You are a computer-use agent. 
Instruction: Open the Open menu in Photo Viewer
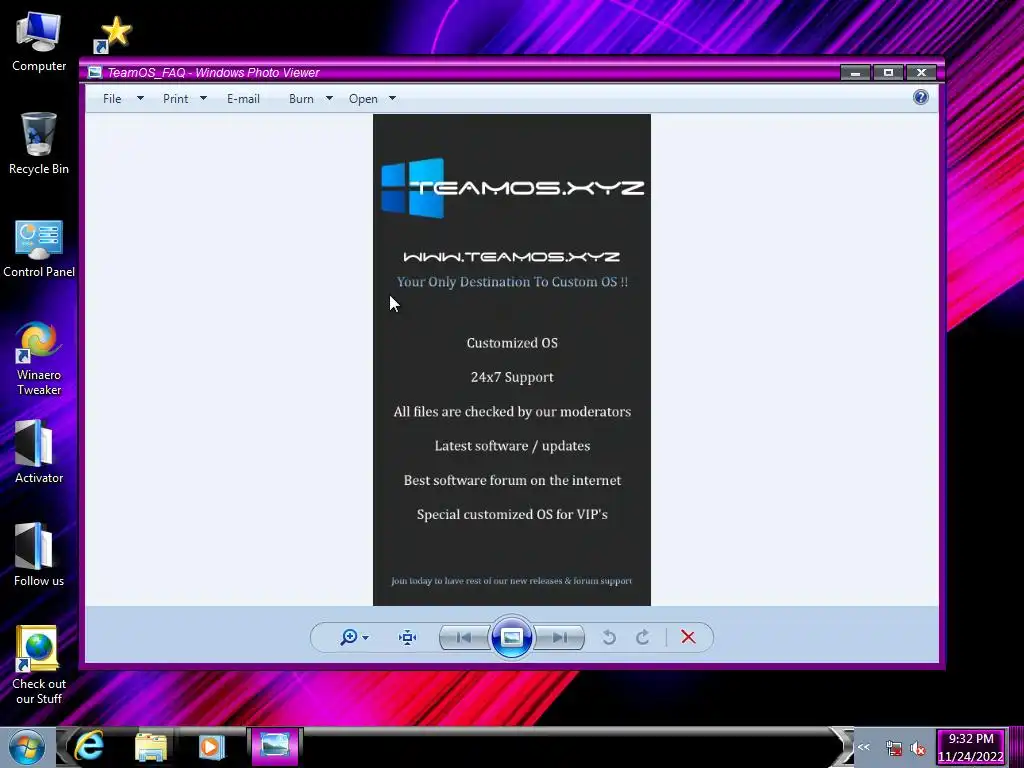click(x=363, y=99)
